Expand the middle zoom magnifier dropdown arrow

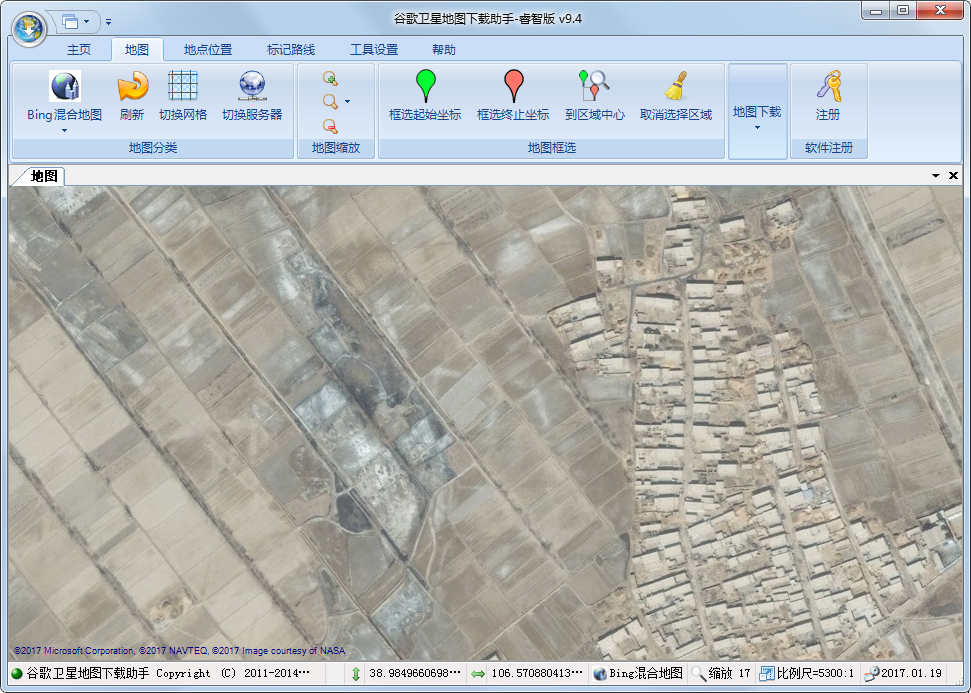(347, 102)
